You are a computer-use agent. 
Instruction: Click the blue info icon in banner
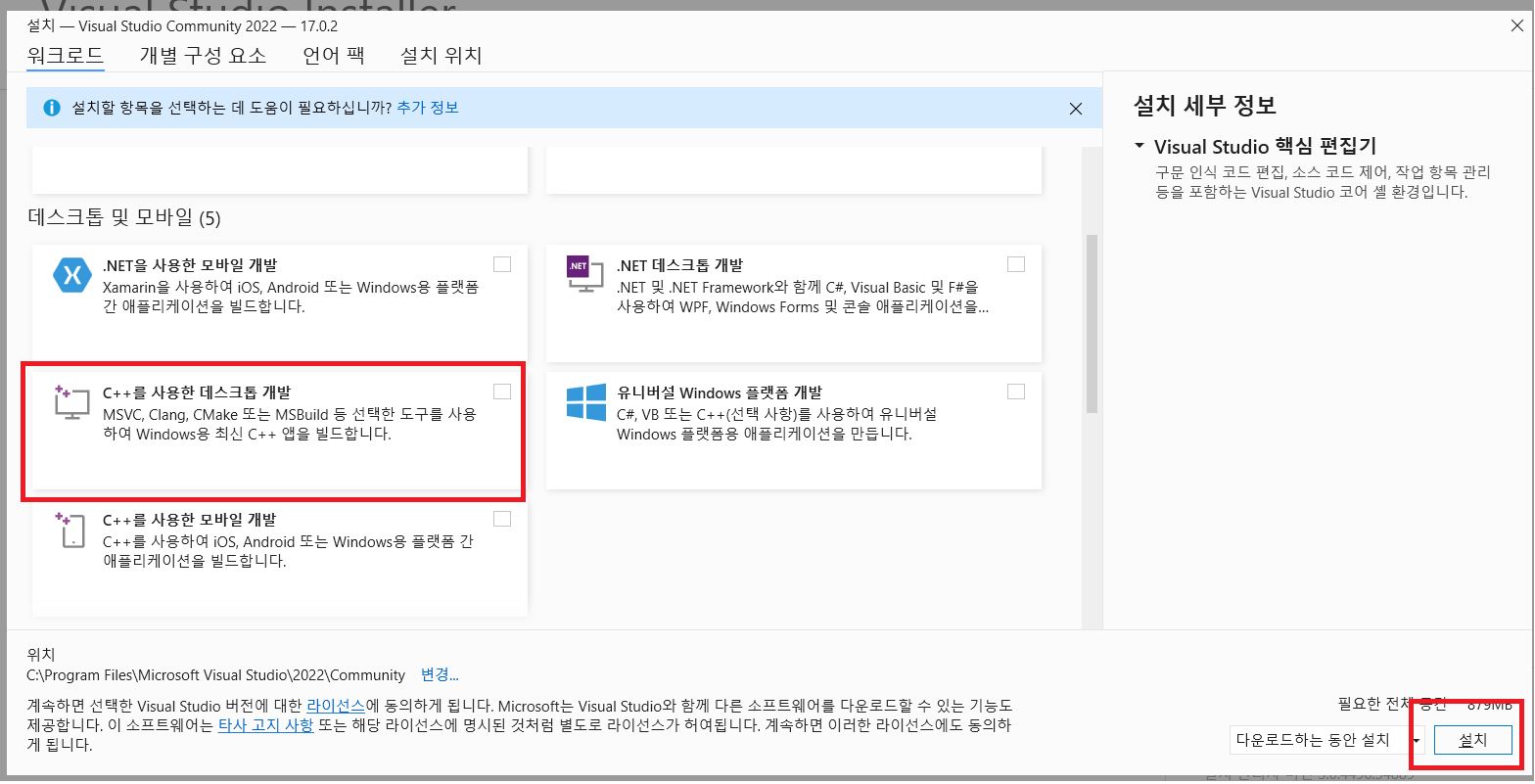(52, 109)
